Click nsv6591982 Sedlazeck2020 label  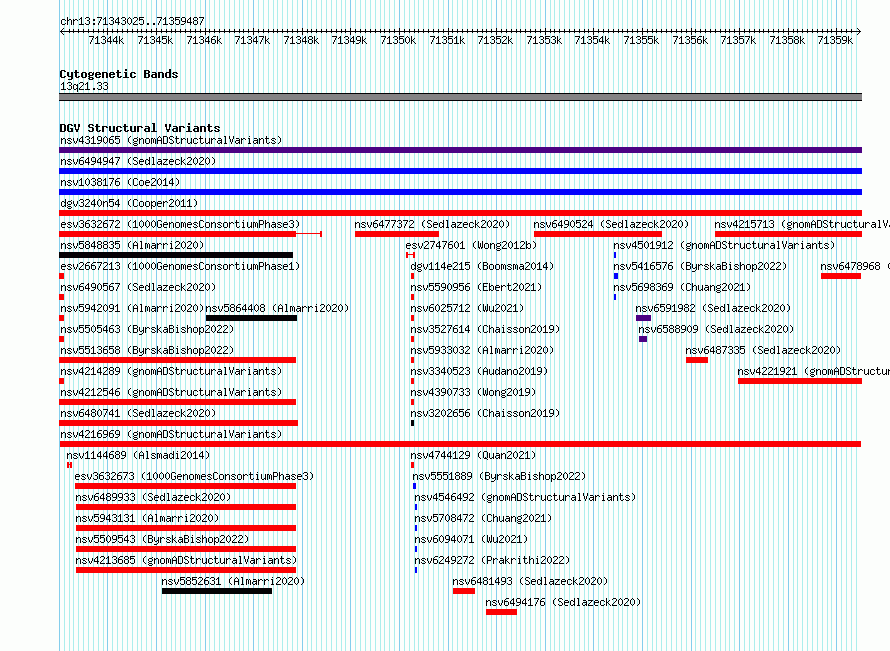tap(713, 308)
